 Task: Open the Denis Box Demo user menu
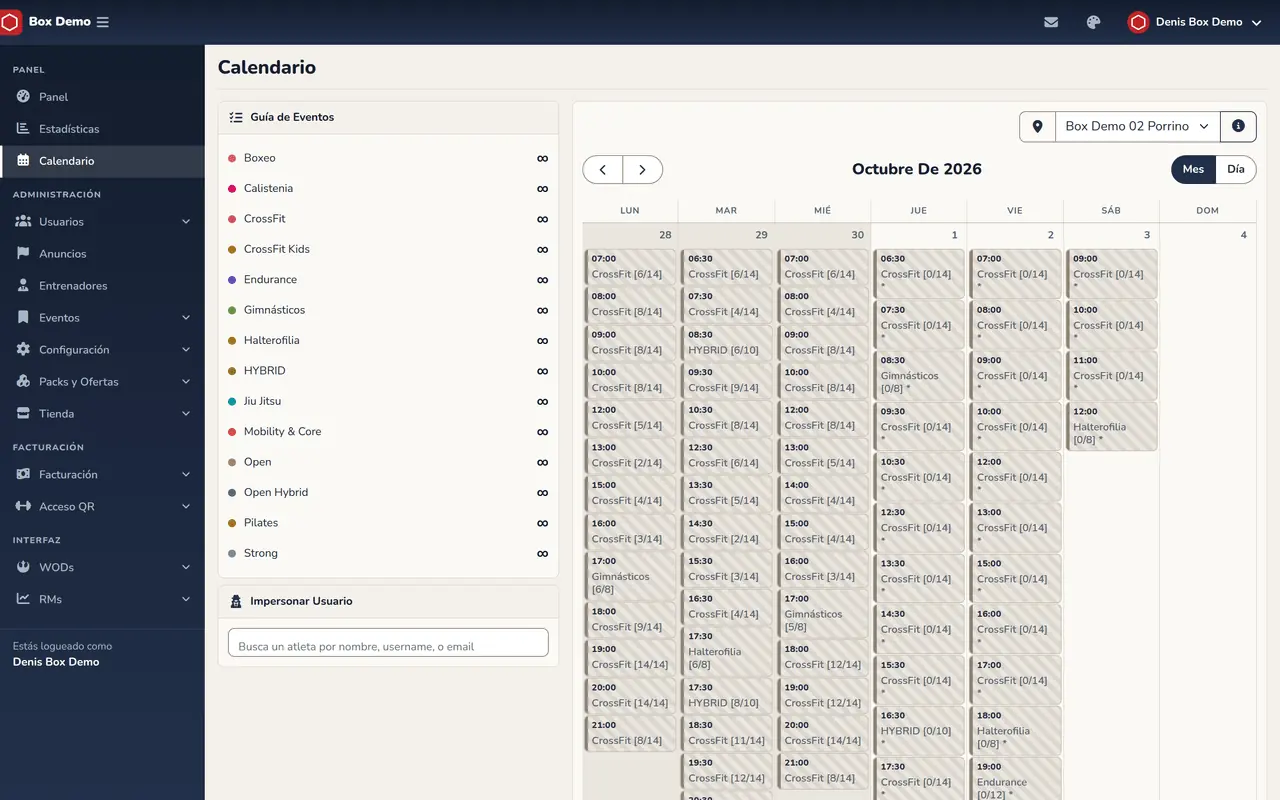(x=1195, y=22)
